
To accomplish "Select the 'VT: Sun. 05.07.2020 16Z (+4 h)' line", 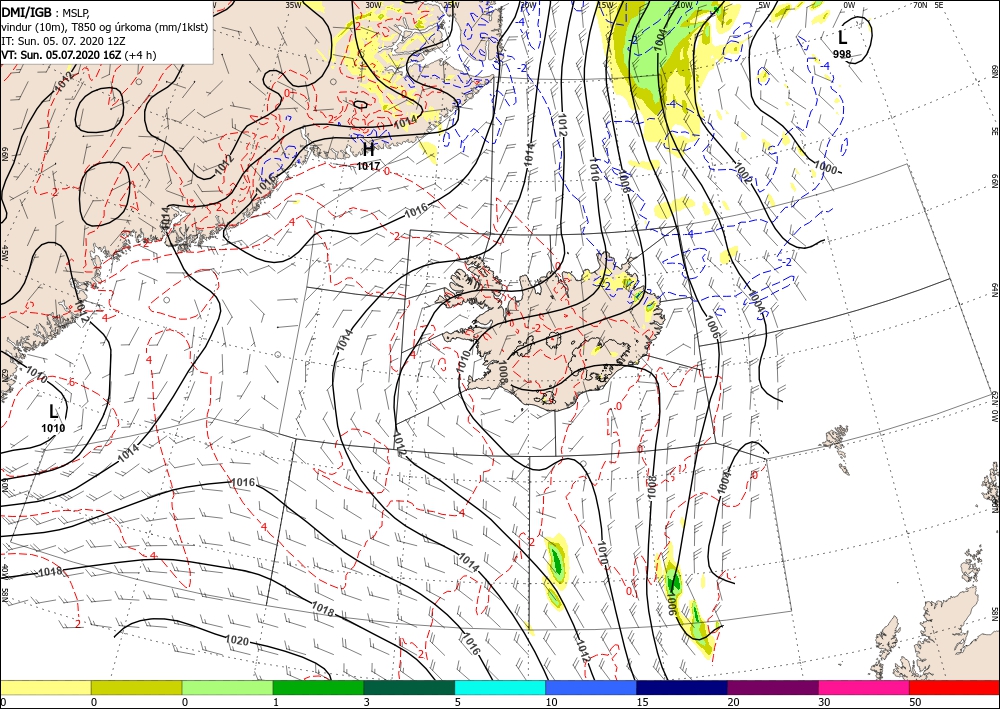I will click(78, 55).
